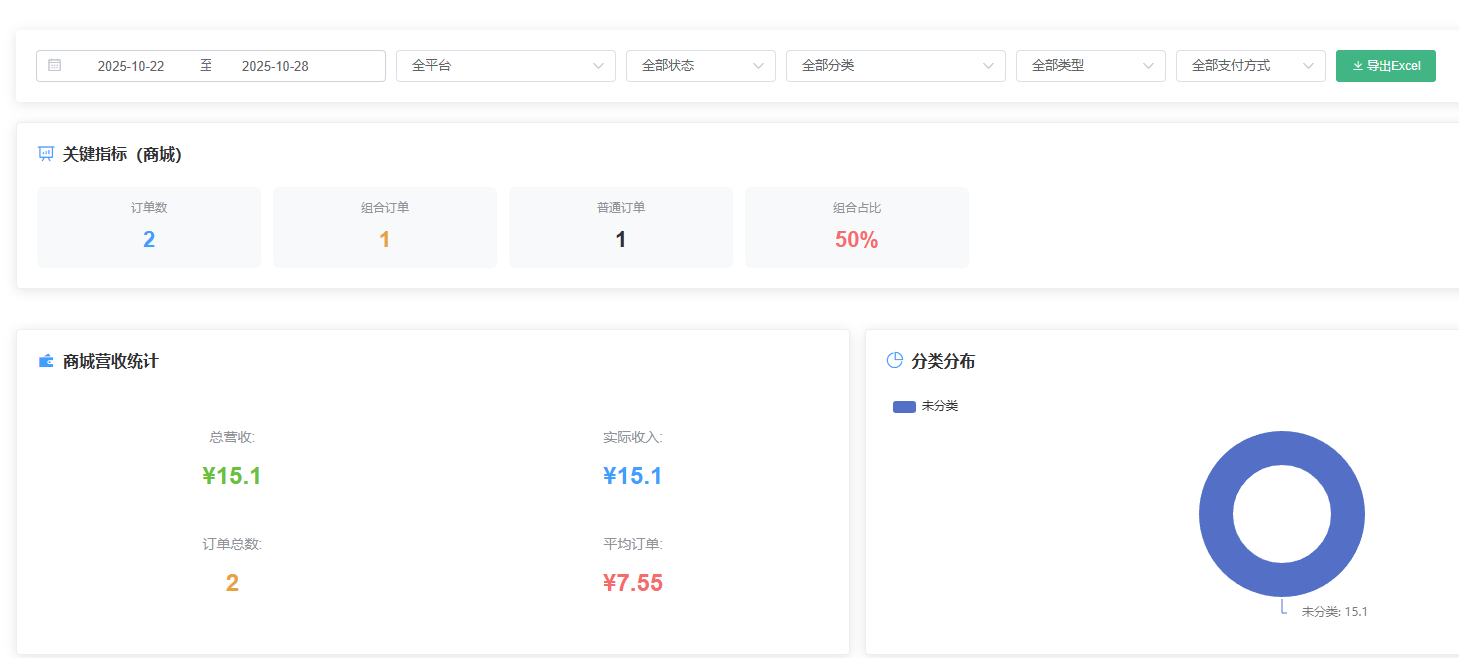The image size is (1459, 658).
Task: Select the start date 2025-10-22 field
Action: (x=131, y=66)
